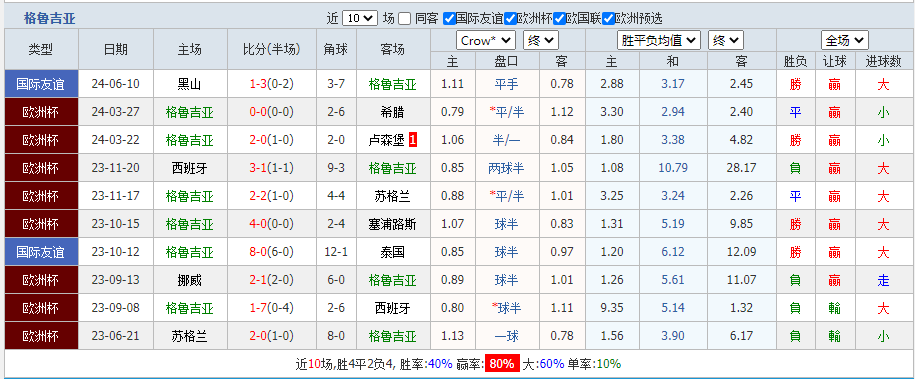
Task: Click the 3.90 draw odds value
Action: point(673,336)
